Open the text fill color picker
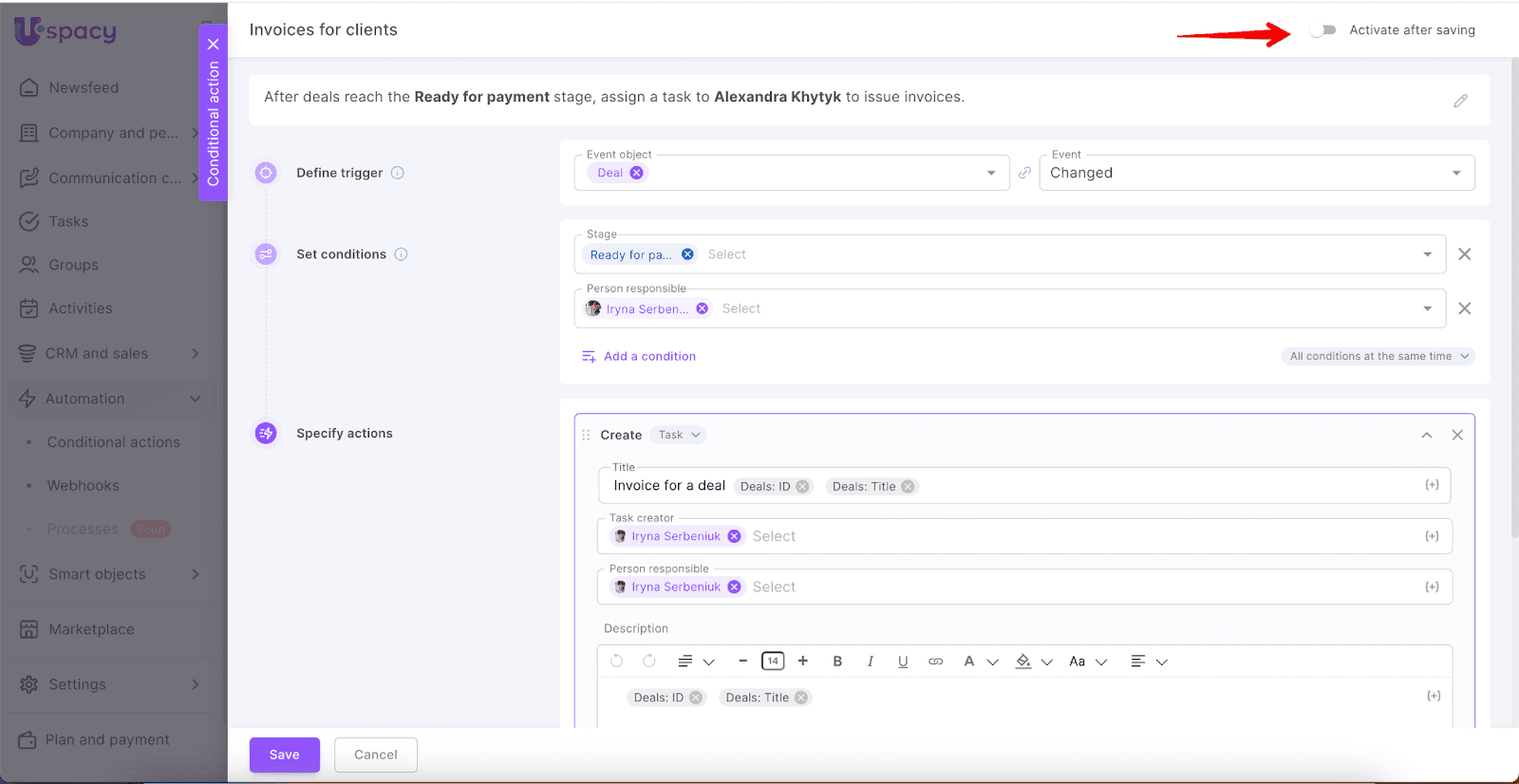1519x784 pixels. (1023, 662)
